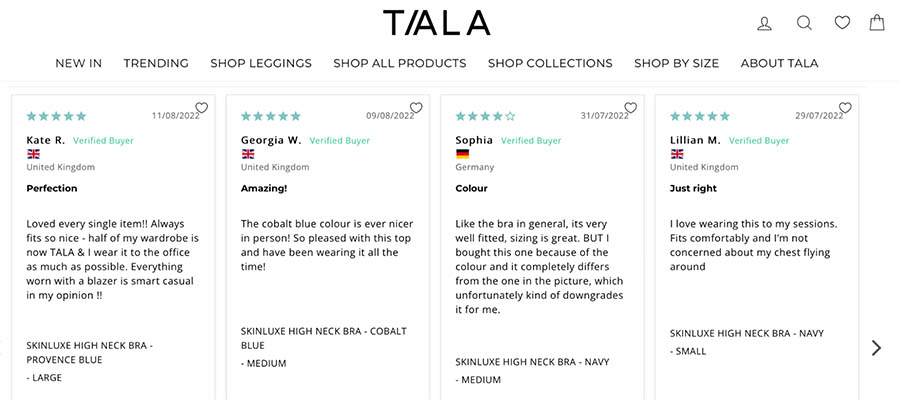Like Kate R.'s review with heart
Image resolution: width=900 pixels, height=400 pixels.
[201, 108]
